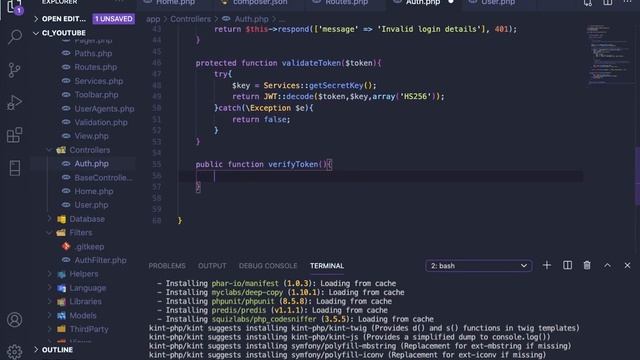Switch to the Debug Console tab
Viewport: 640px width, 360px height.
click(268, 266)
